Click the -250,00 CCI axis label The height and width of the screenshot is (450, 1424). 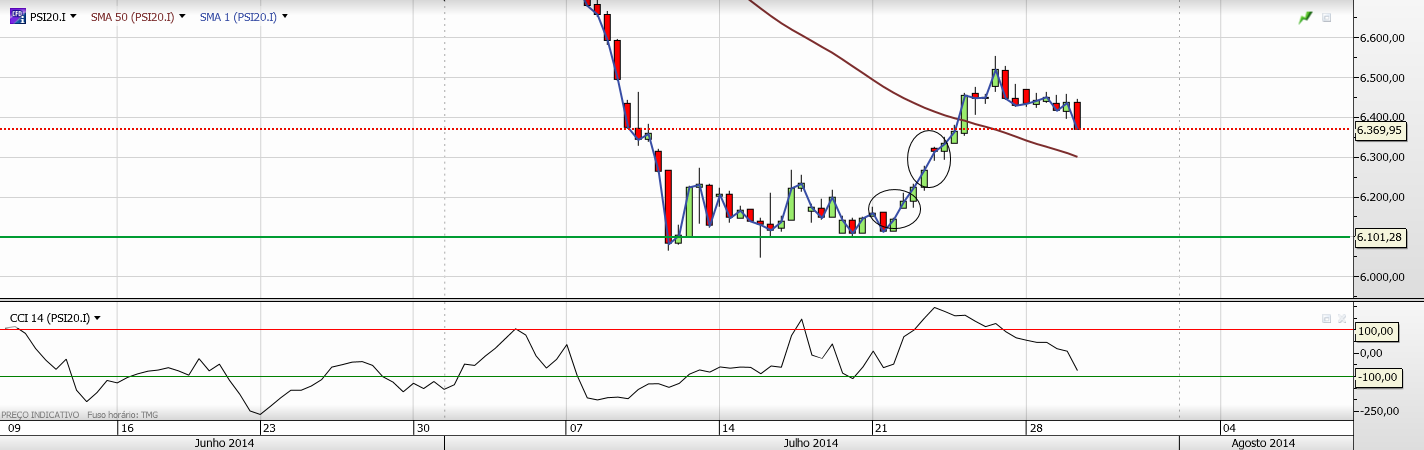tap(1381, 410)
